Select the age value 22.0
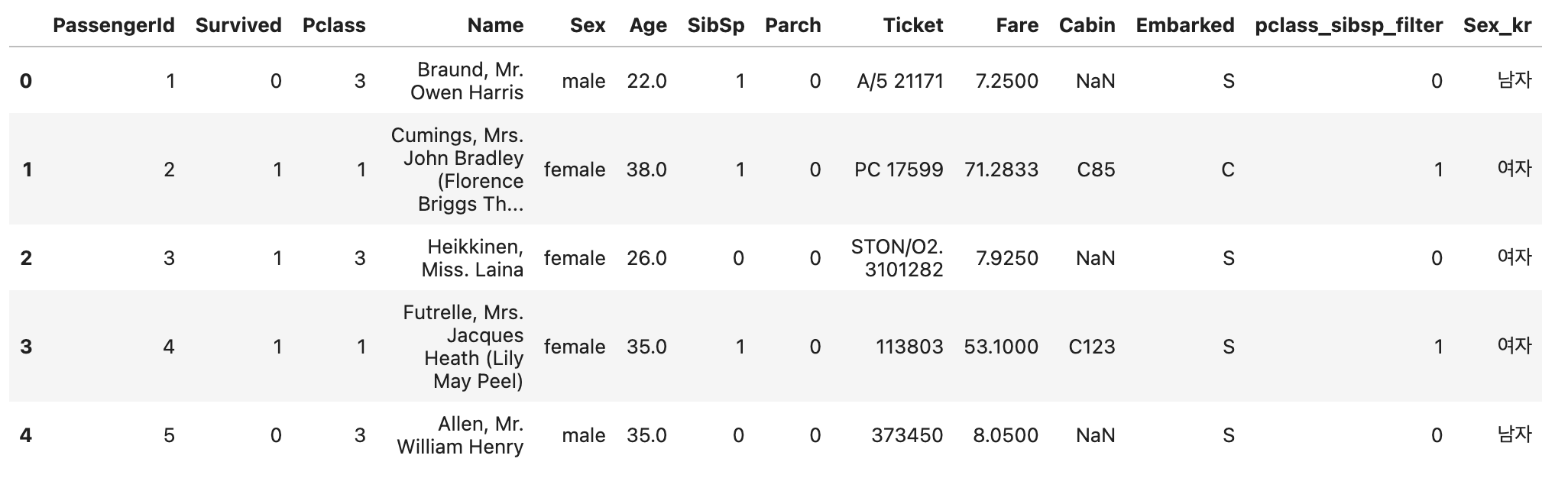 (646, 81)
